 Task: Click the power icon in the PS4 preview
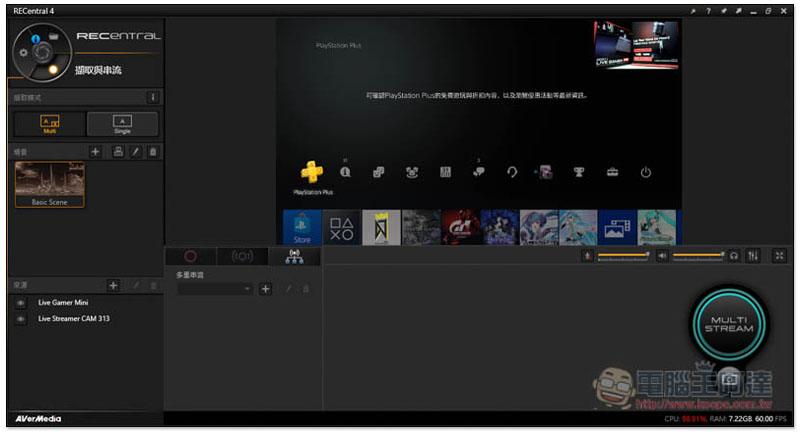point(645,172)
